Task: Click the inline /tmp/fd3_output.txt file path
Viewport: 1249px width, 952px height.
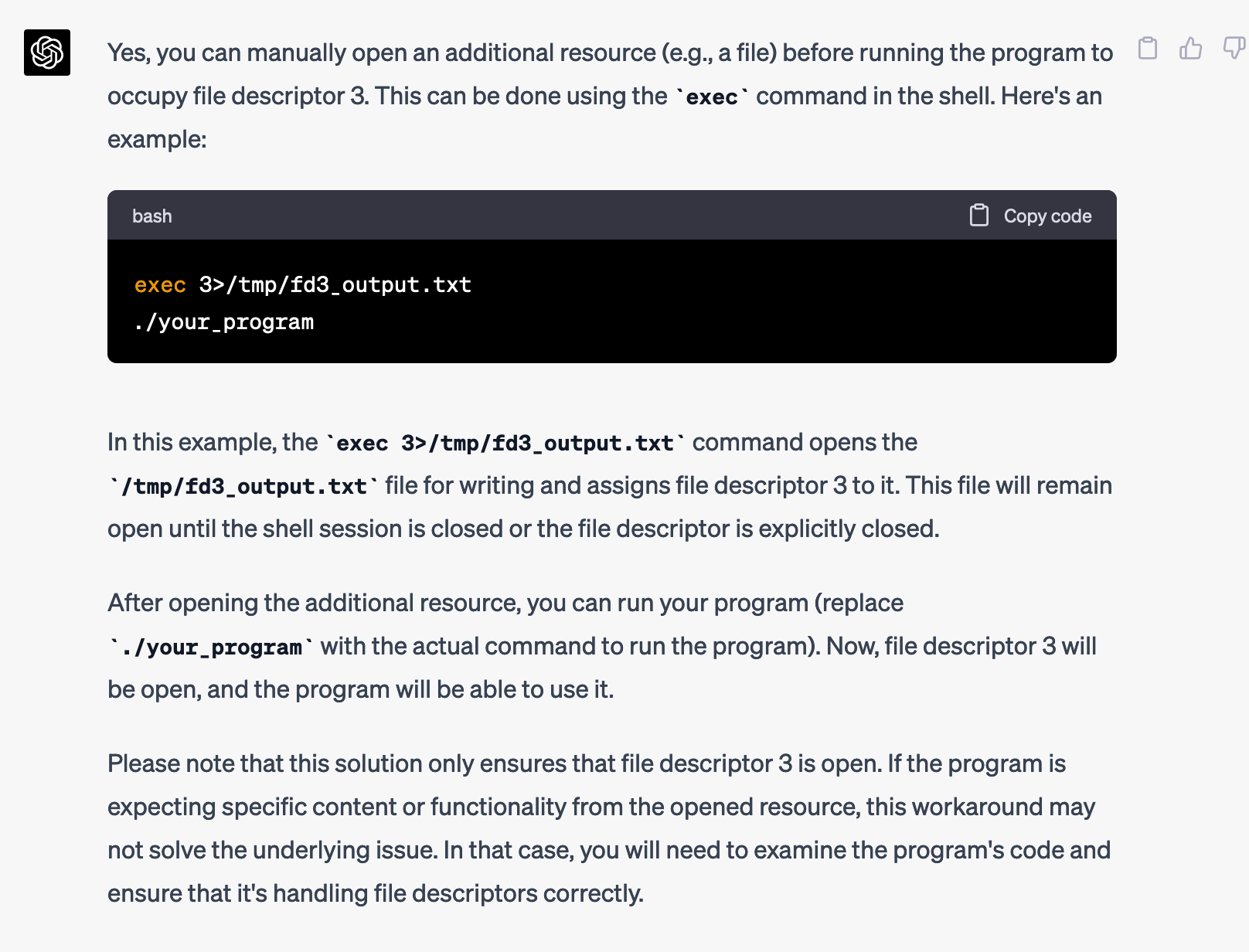Action: 244,486
